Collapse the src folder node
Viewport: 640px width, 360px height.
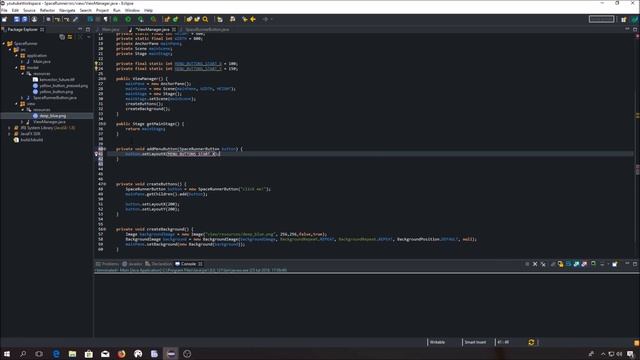pyautogui.click(x=10, y=49)
